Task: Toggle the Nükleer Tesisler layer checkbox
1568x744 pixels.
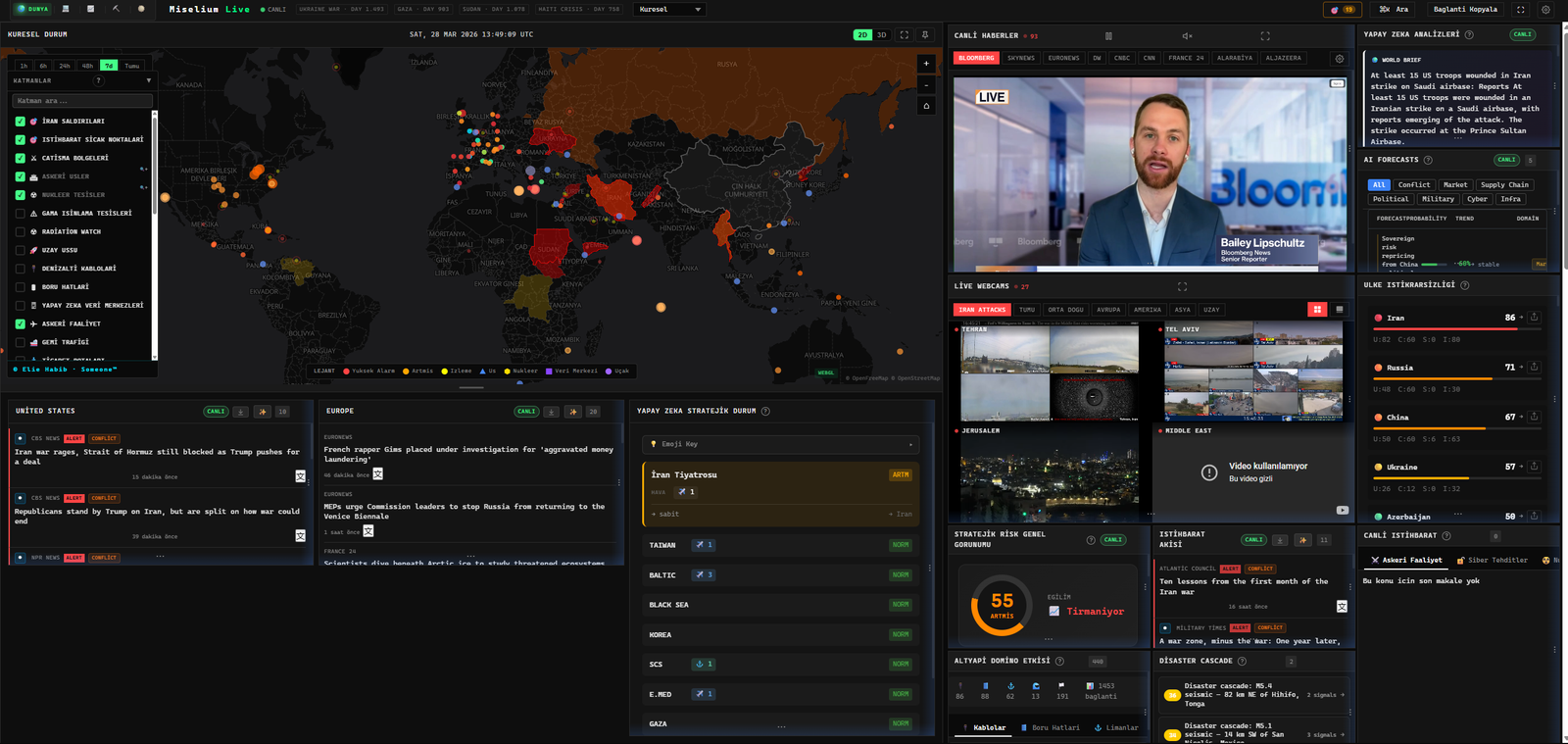Action: tap(21, 195)
